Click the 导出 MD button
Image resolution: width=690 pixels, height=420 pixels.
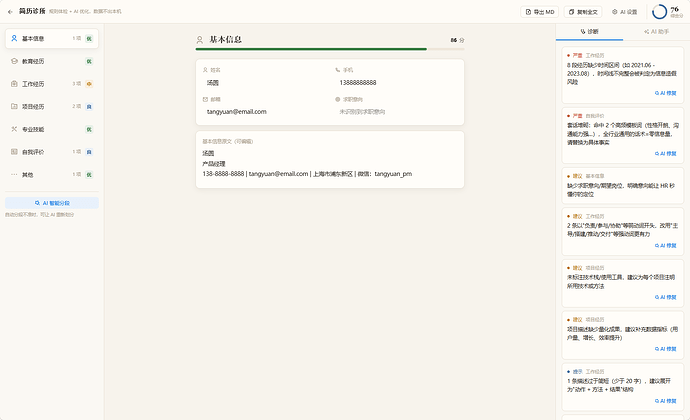pos(540,12)
